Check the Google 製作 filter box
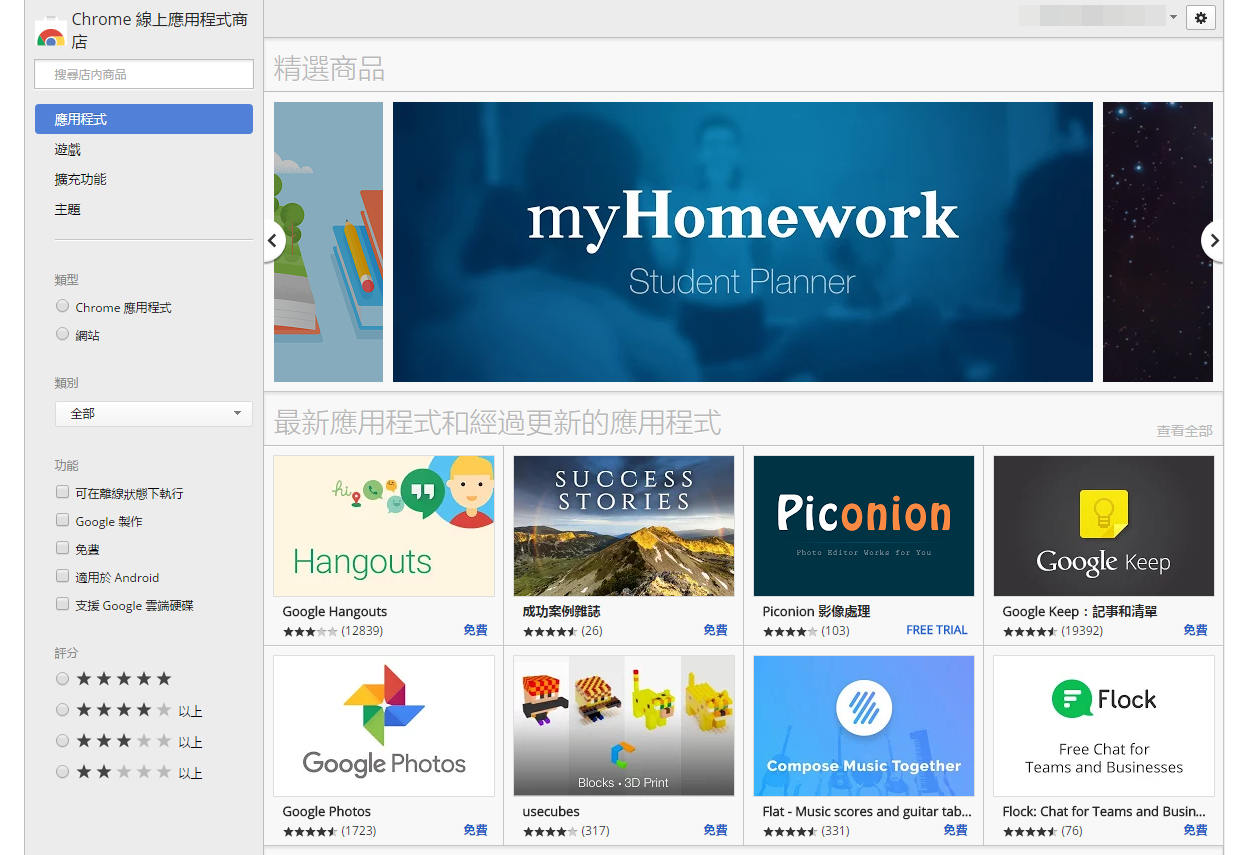The height and width of the screenshot is (855, 1250). click(63, 521)
